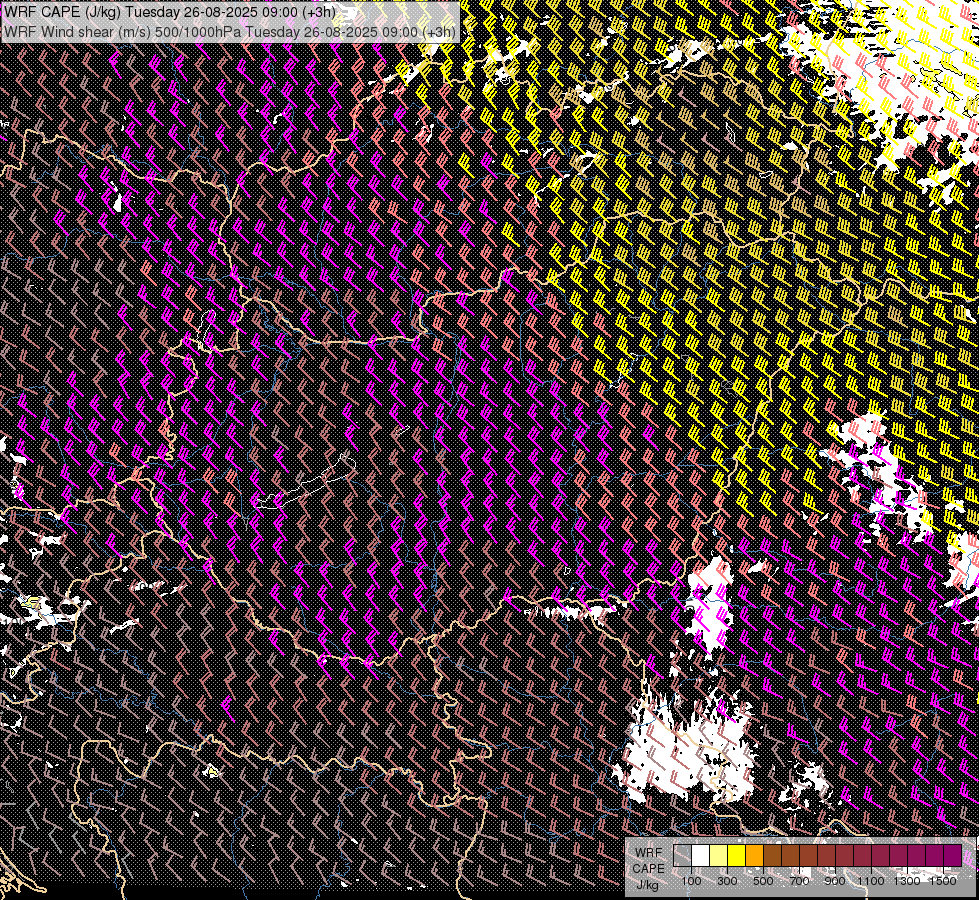Select the bright yellow 300–400 J/kg legend swatch
The height and width of the screenshot is (900, 979).
tap(737, 856)
